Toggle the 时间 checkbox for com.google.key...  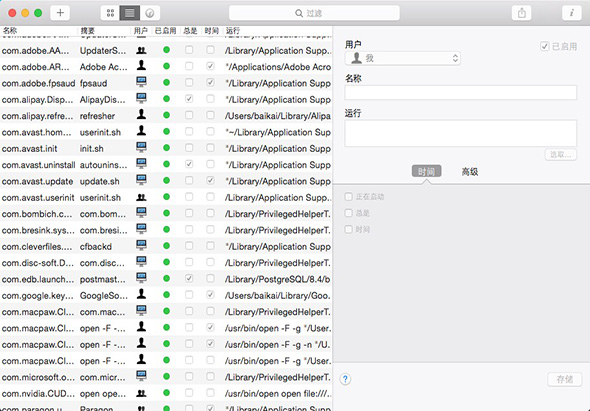pyautogui.click(x=210, y=295)
